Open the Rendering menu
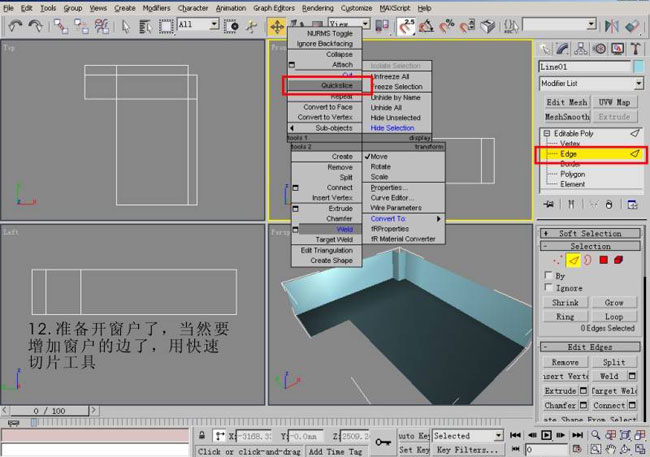 point(318,8)
